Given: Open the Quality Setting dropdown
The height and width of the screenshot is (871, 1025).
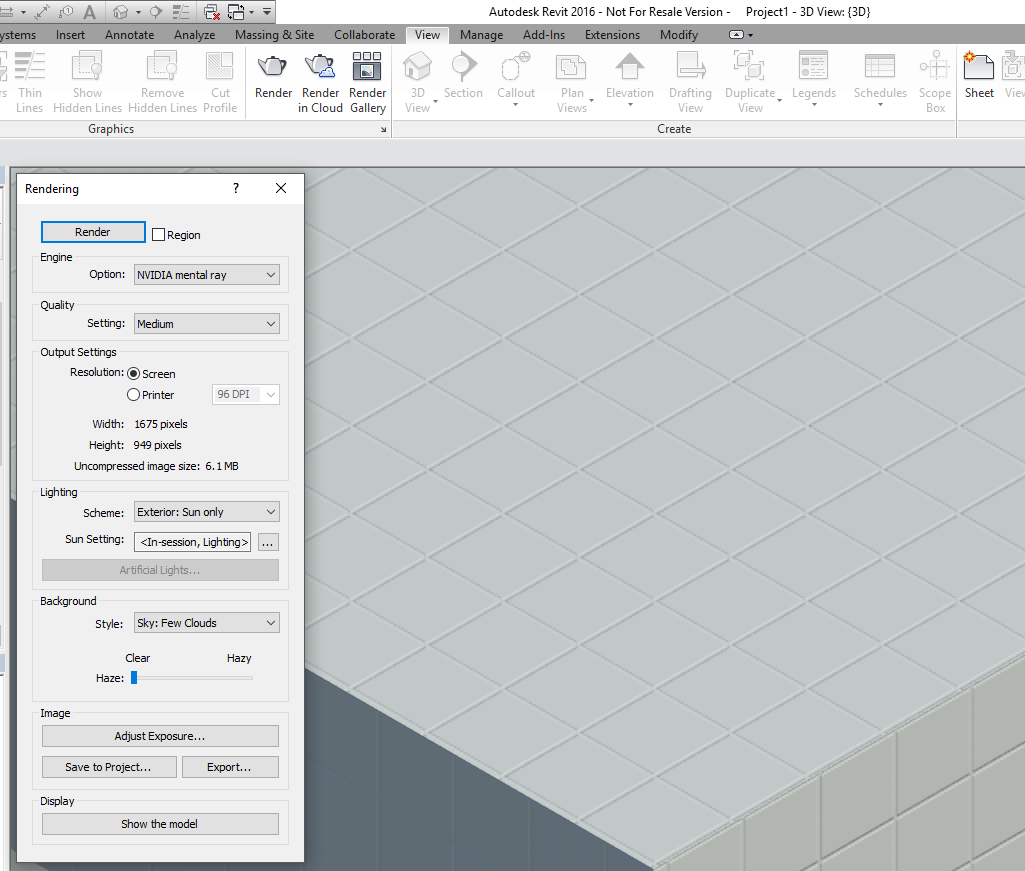Looking at the screenshot, I should click(207, 324).
